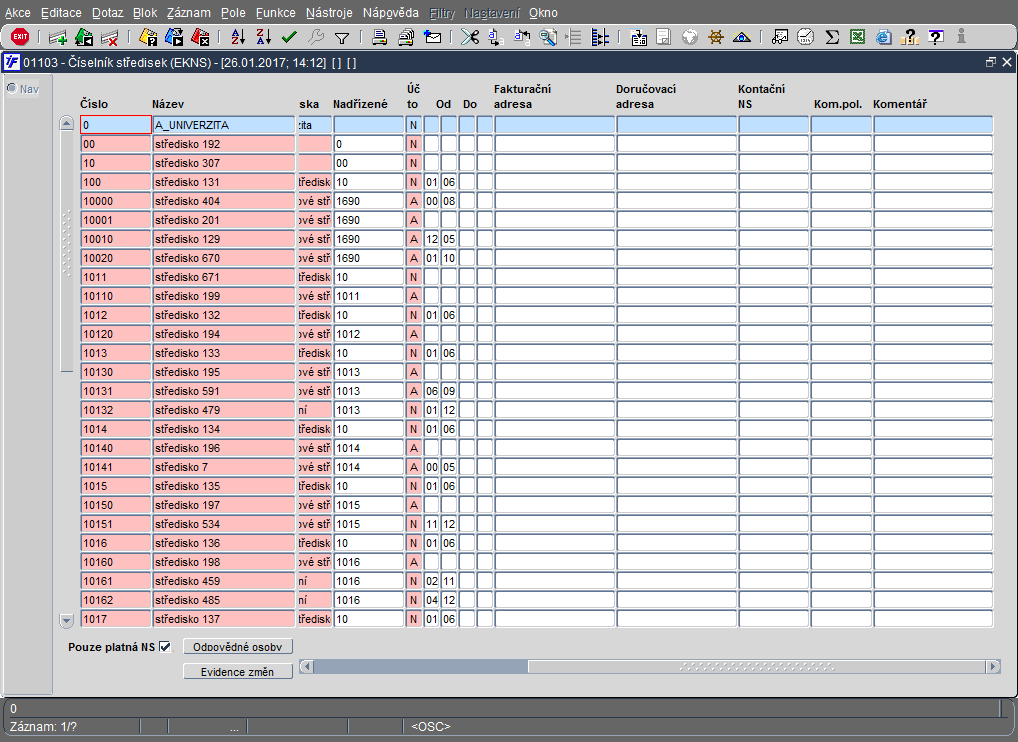The height and width of the screenshot is (742, 1018).
Task: Click the up arrow of the record scrollbar
Action: pos(66,123)
